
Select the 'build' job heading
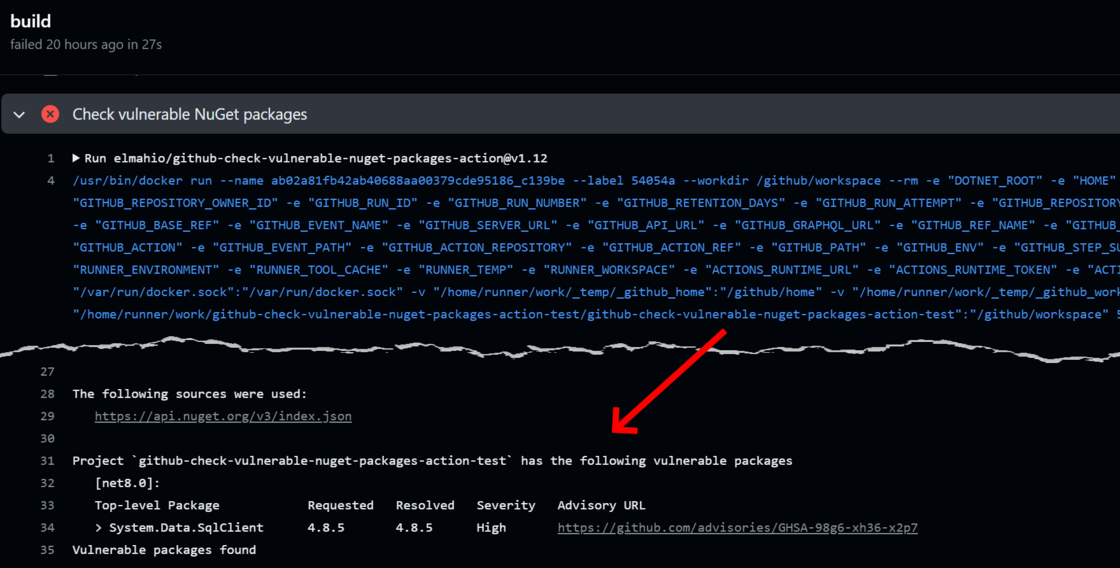point(31,21)
